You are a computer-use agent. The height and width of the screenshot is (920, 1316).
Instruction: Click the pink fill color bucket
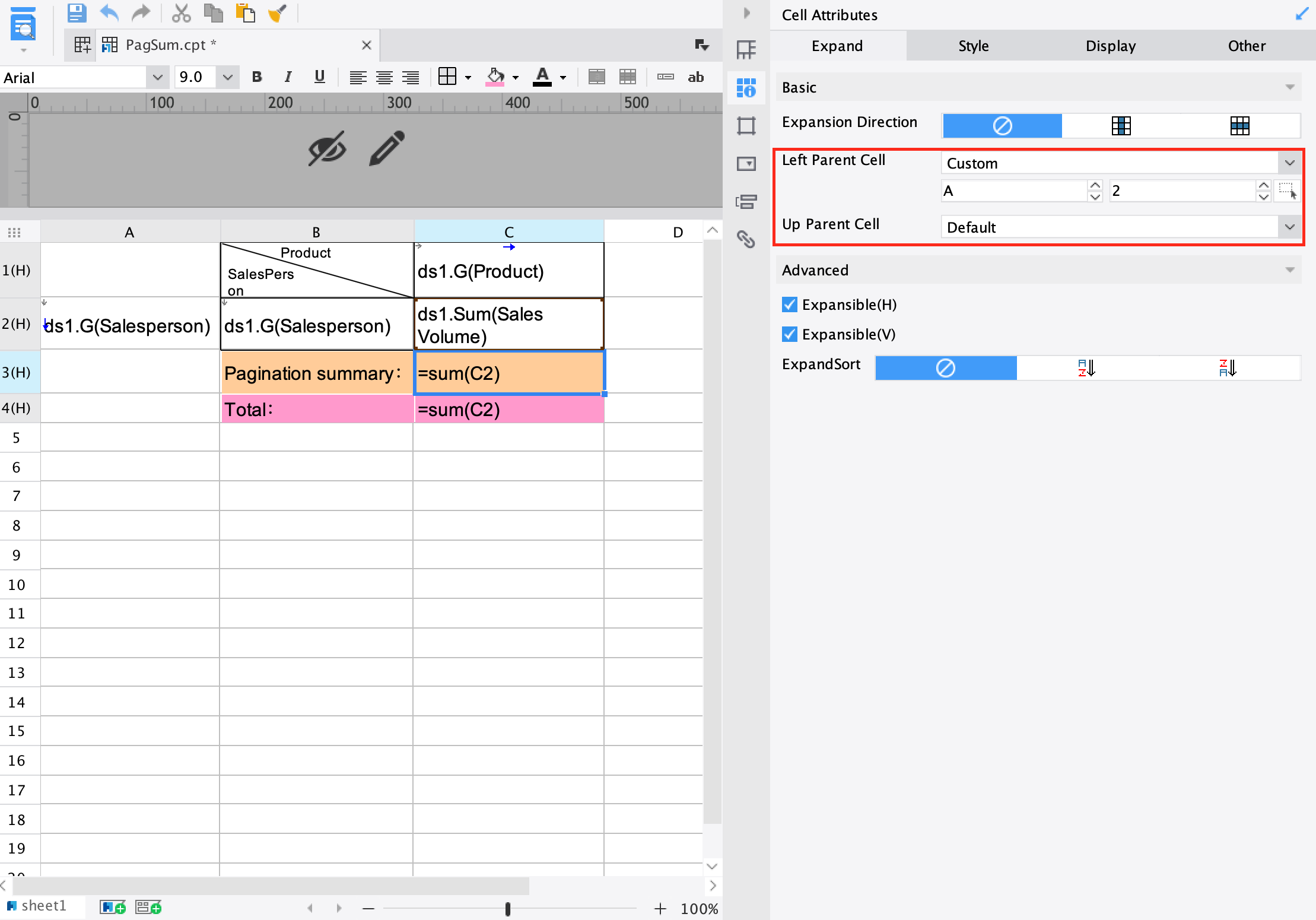coord(495,77)
